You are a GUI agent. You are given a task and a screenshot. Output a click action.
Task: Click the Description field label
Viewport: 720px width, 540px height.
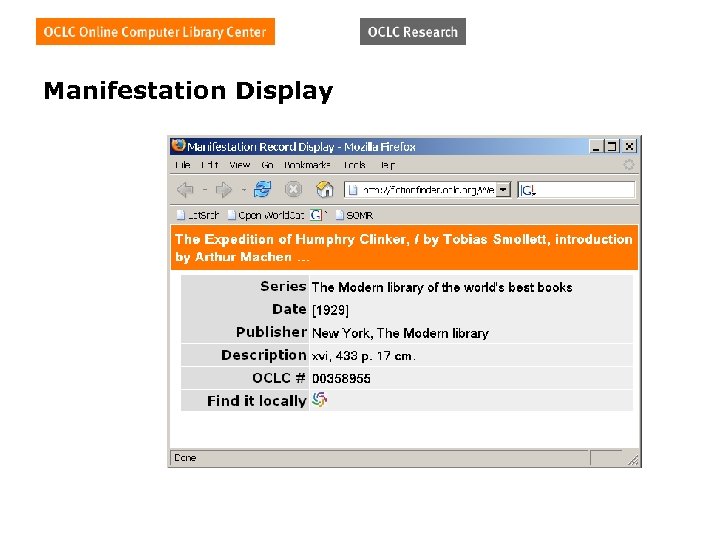(264, 355)
